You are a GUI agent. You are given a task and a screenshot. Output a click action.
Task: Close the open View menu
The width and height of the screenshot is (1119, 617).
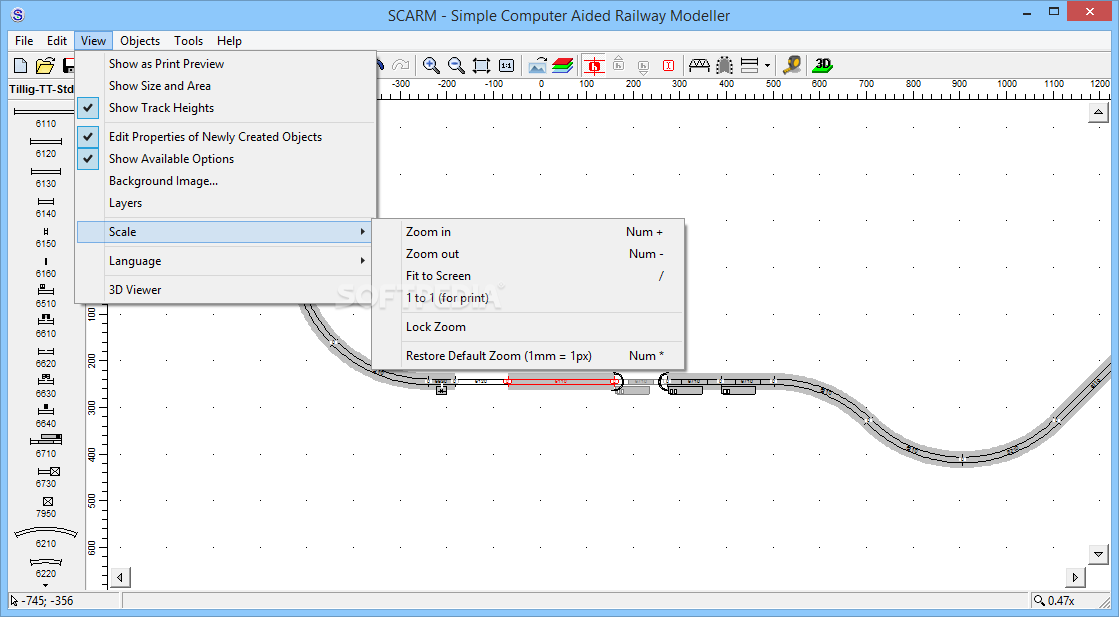coord(93,41)
